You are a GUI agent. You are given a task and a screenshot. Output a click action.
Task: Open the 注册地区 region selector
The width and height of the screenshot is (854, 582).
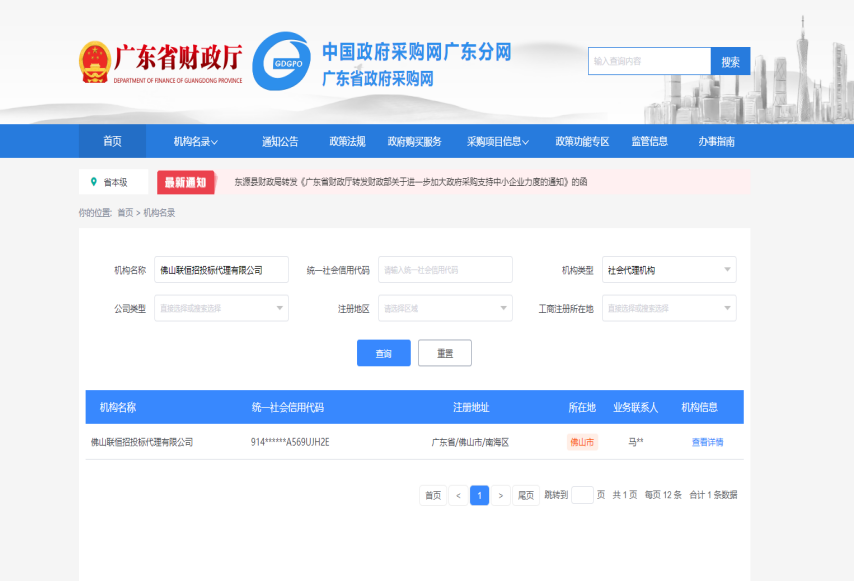(445, 309)
